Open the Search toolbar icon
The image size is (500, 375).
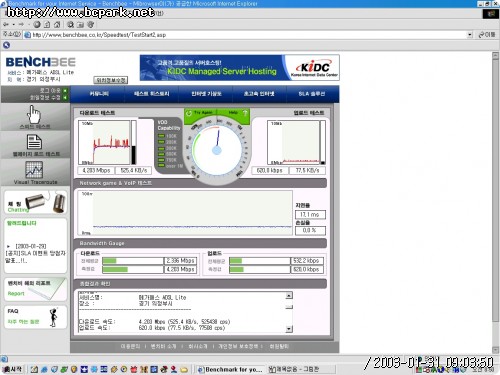70,25
